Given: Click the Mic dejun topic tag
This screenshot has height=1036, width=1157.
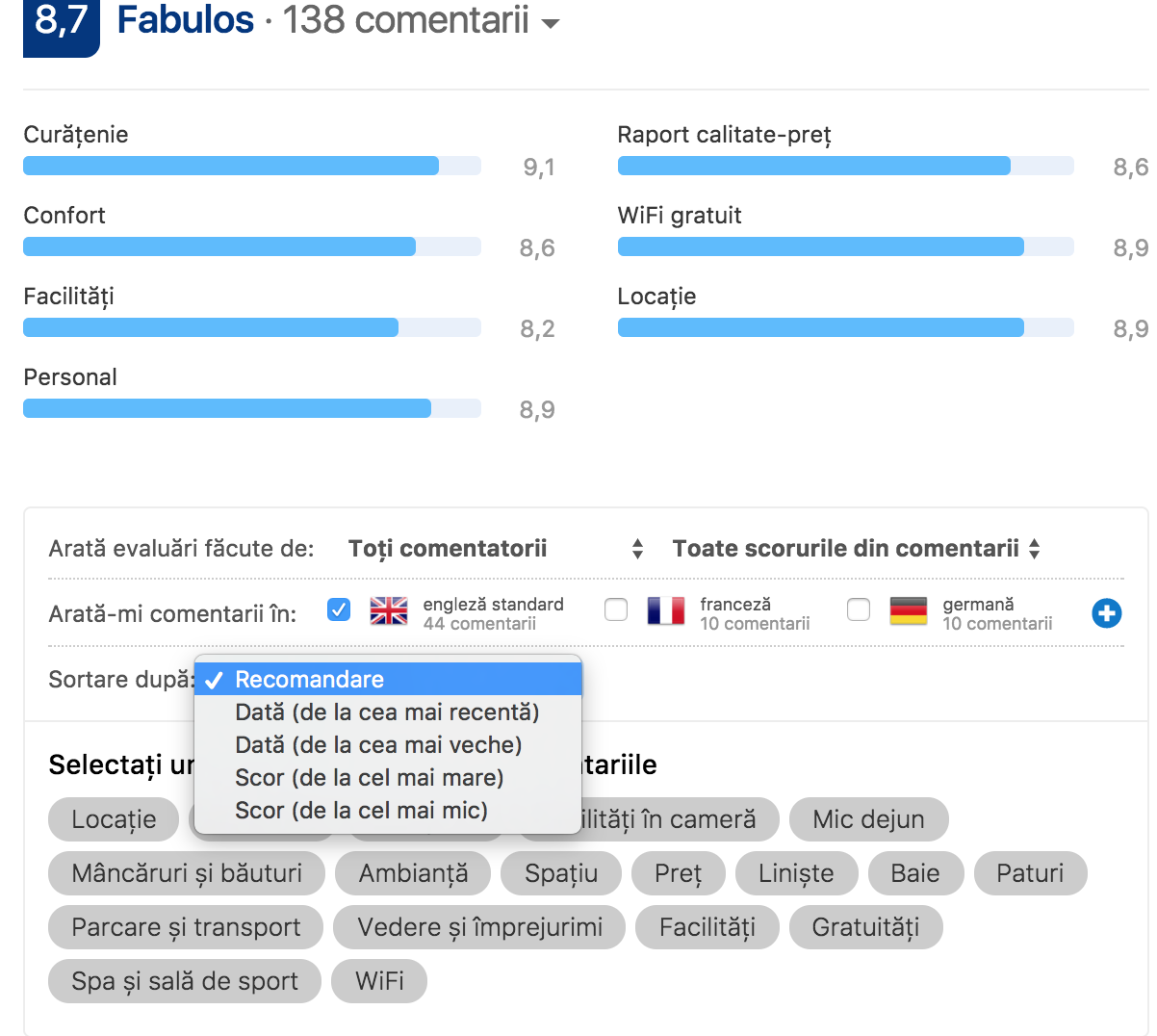Looking at the screenshot, I should 868,819.
